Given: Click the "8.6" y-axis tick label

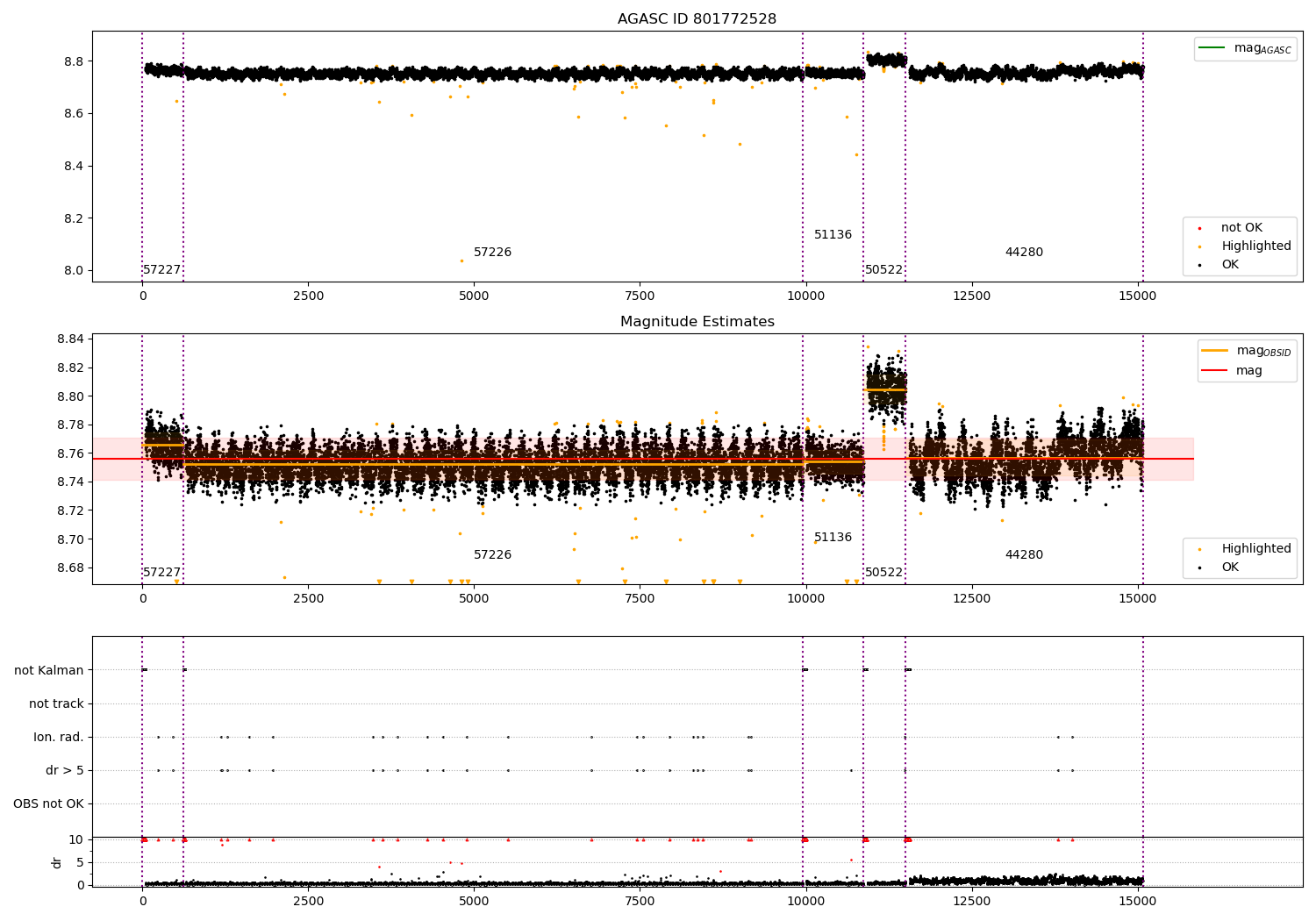Looking at the screenshot, I should click(x=74, y=114).
